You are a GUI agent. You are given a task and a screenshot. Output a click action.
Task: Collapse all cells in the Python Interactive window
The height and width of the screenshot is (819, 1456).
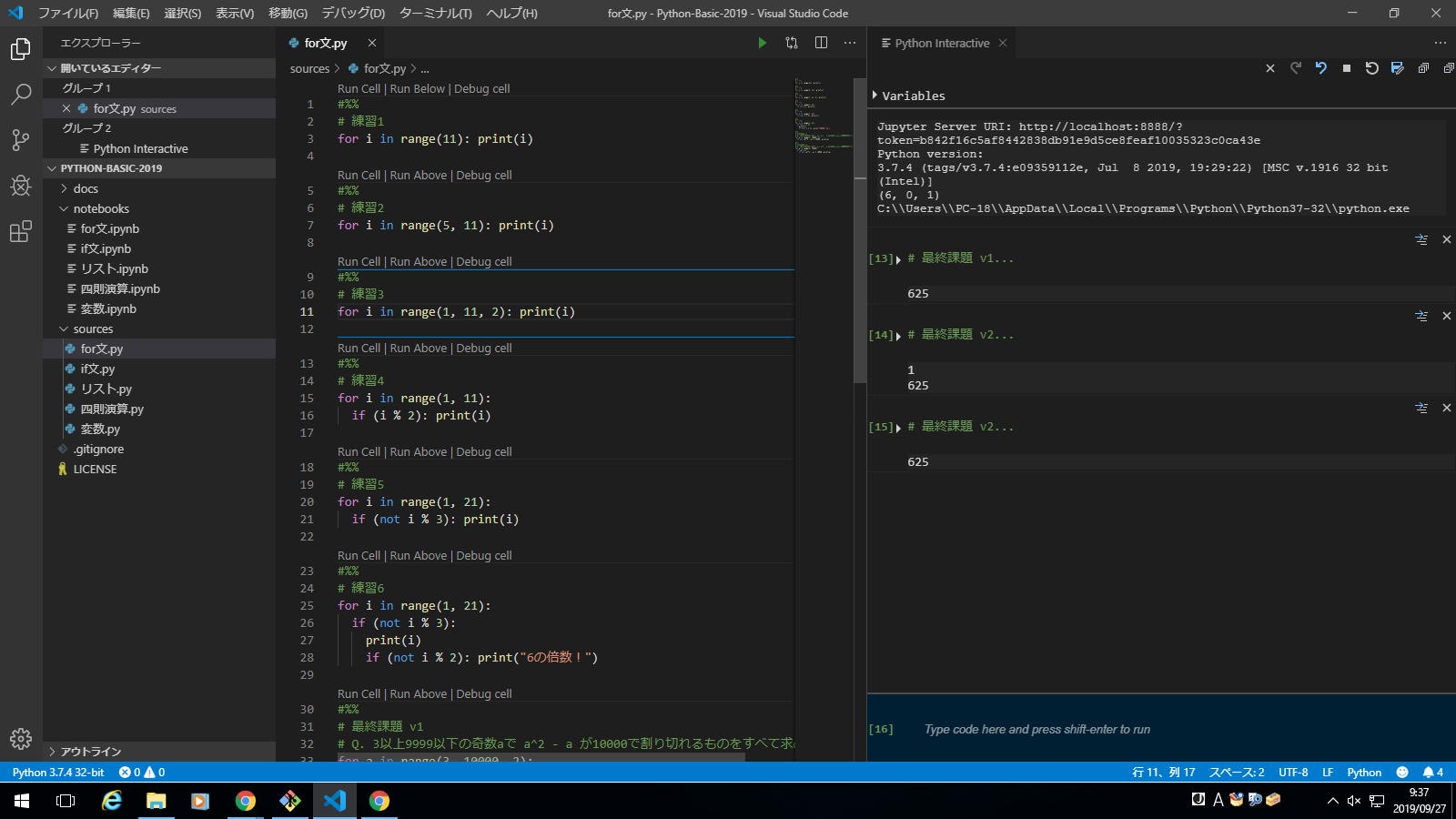pyautogui.click(x=1448, y=68)
